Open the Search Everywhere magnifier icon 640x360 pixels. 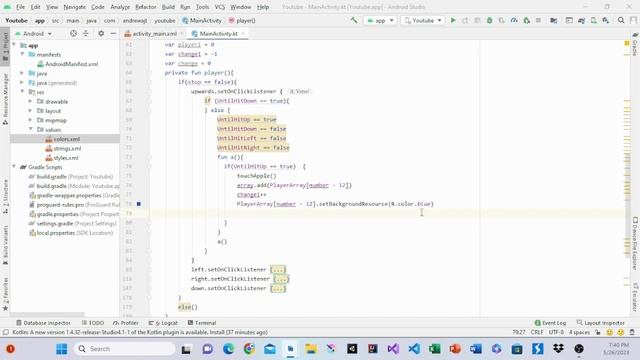621,20
